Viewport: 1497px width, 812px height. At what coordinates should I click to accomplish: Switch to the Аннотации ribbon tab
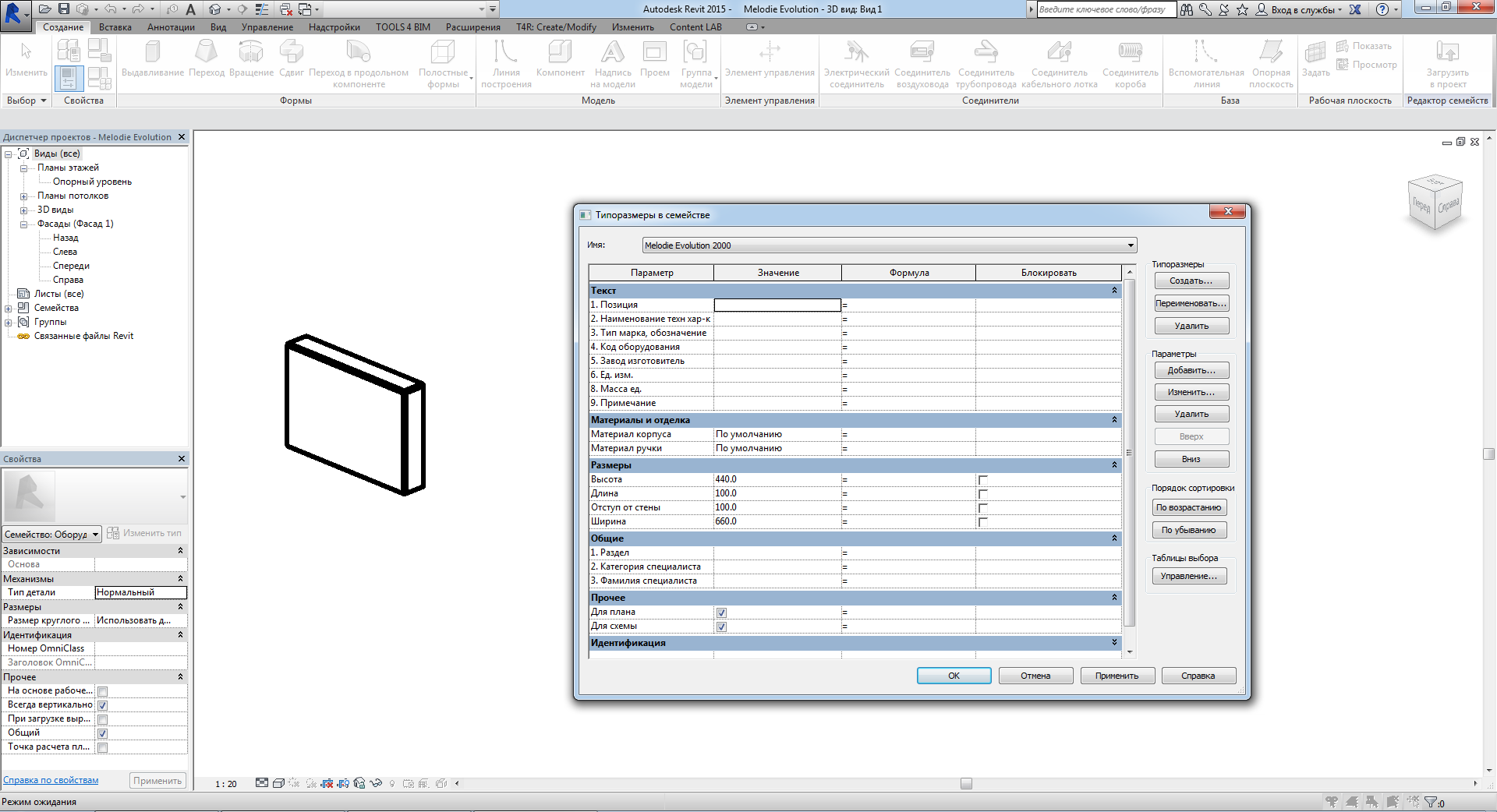[171, 27]
